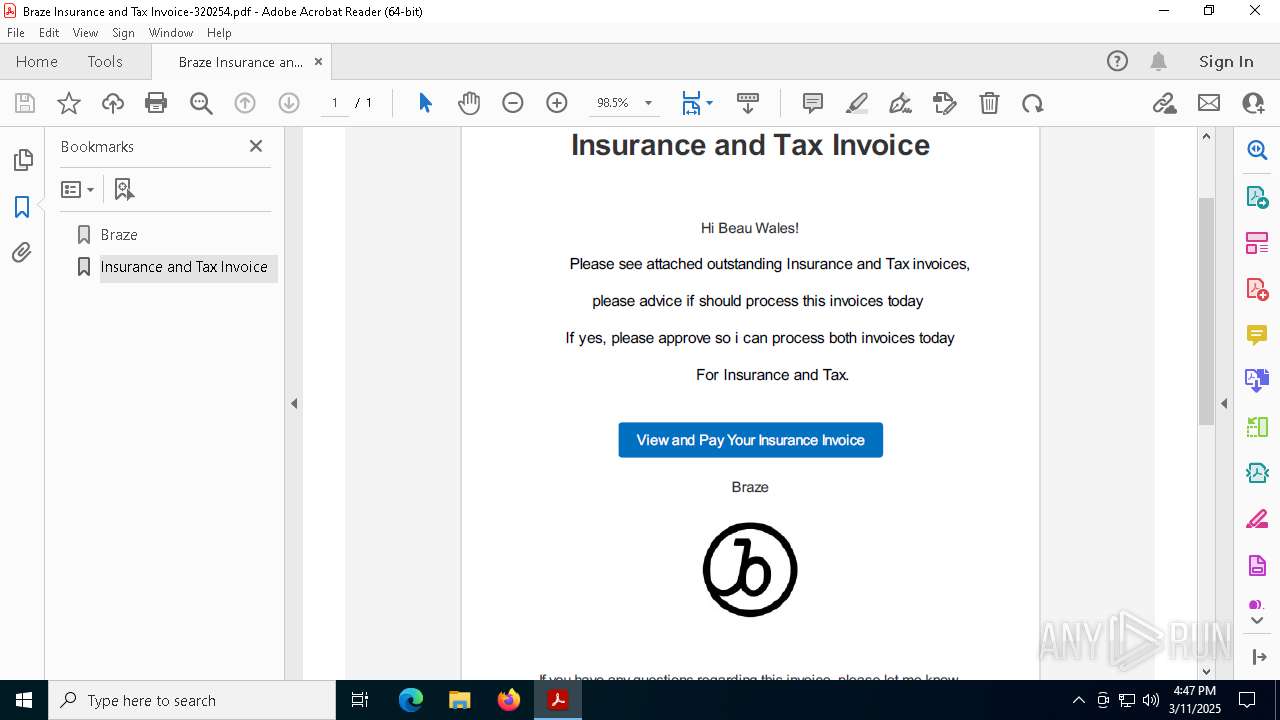Share a link to this file icon
This screenshot has width=1280, height=720.
[1165, 103]
